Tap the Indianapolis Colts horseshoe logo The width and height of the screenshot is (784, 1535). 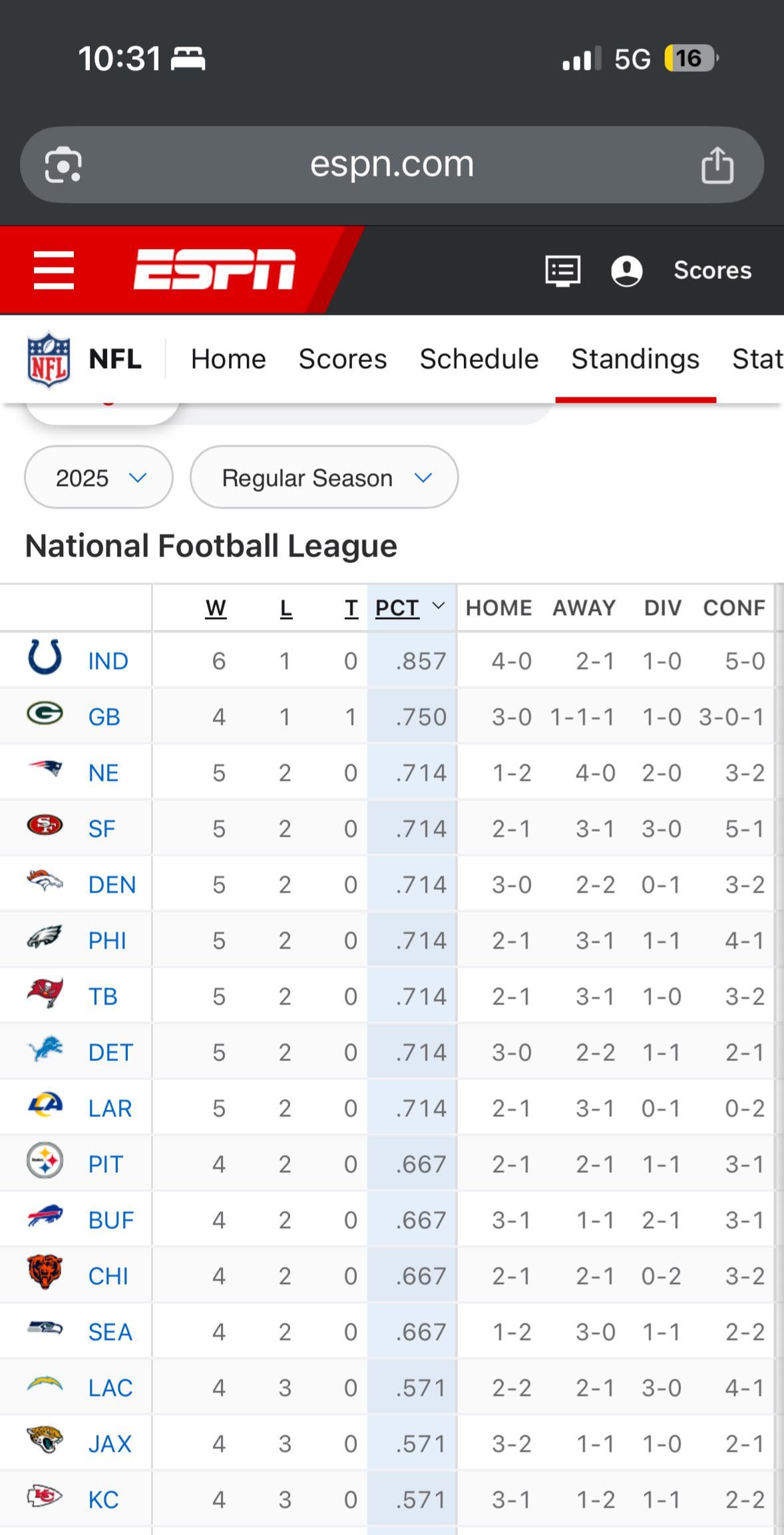(45, 658)
